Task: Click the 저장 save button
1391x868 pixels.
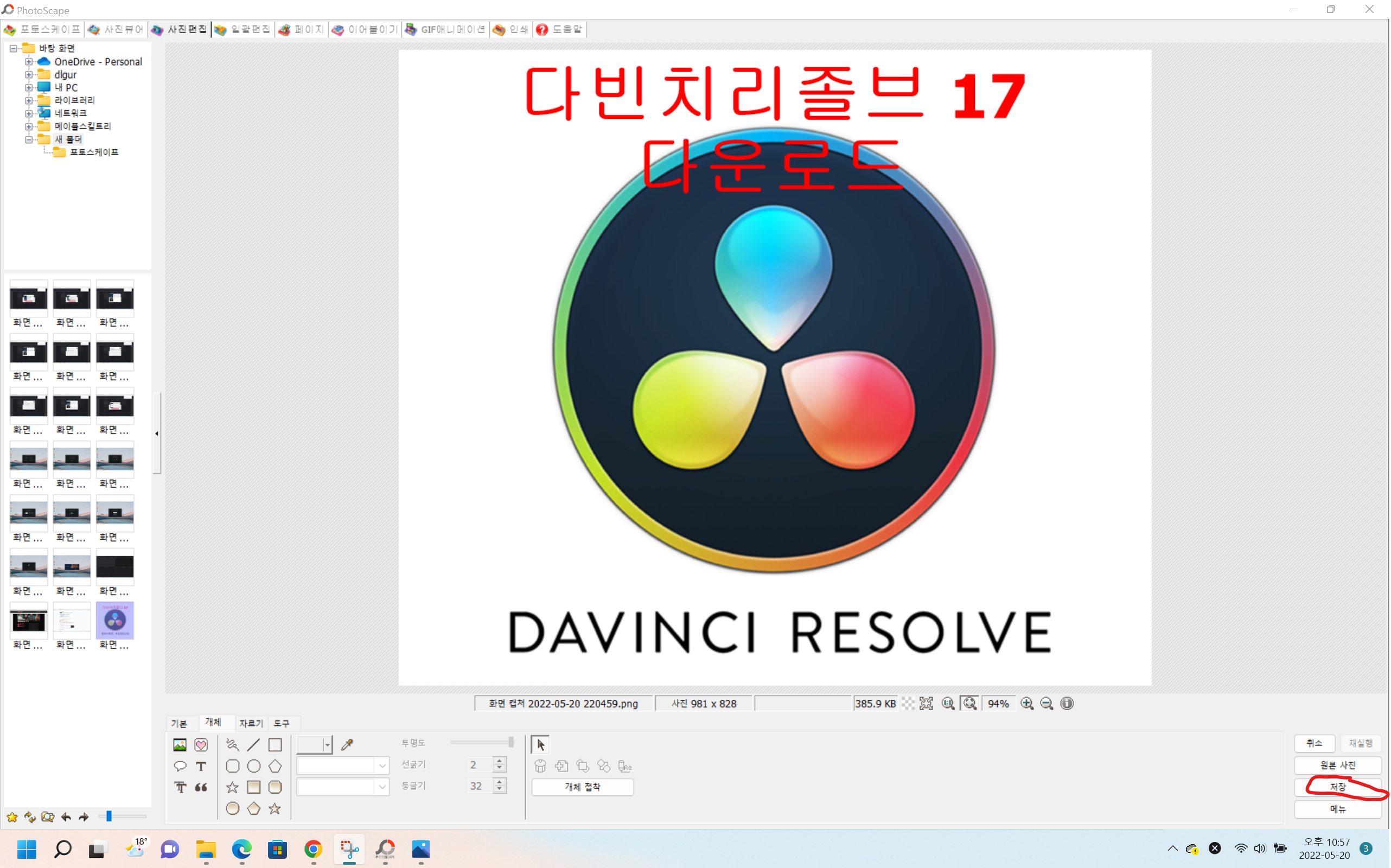Action: pyautogui.click(x=1338, y=787)
